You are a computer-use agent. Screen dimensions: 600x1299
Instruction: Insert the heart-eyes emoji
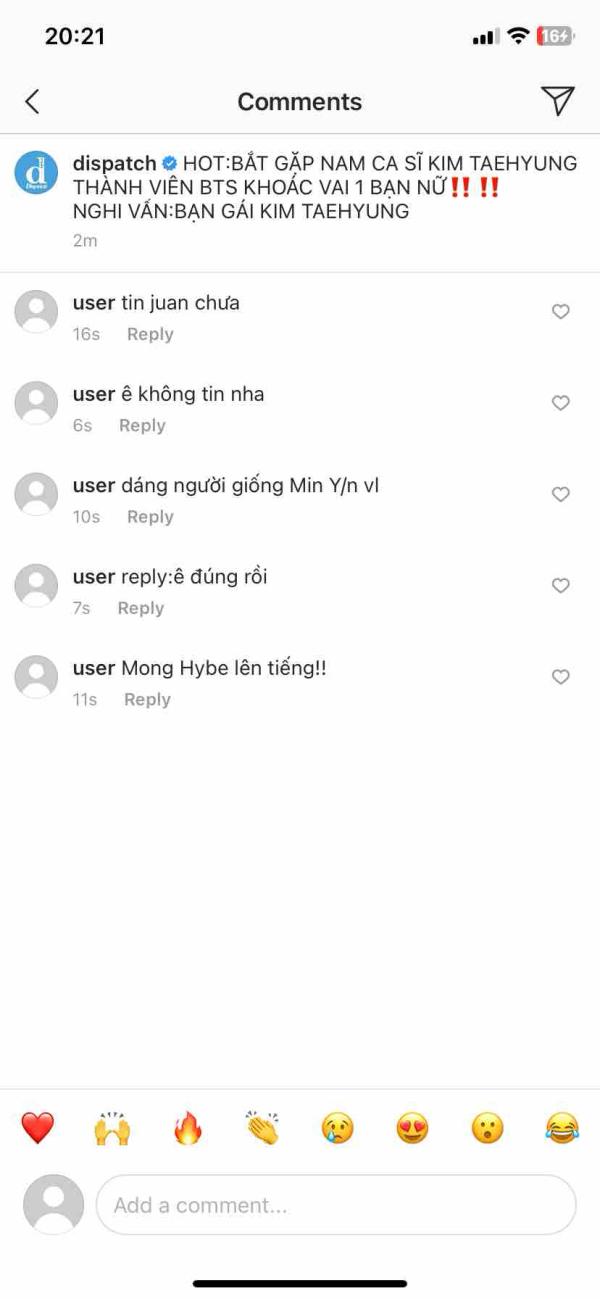tap(412, 1129)
